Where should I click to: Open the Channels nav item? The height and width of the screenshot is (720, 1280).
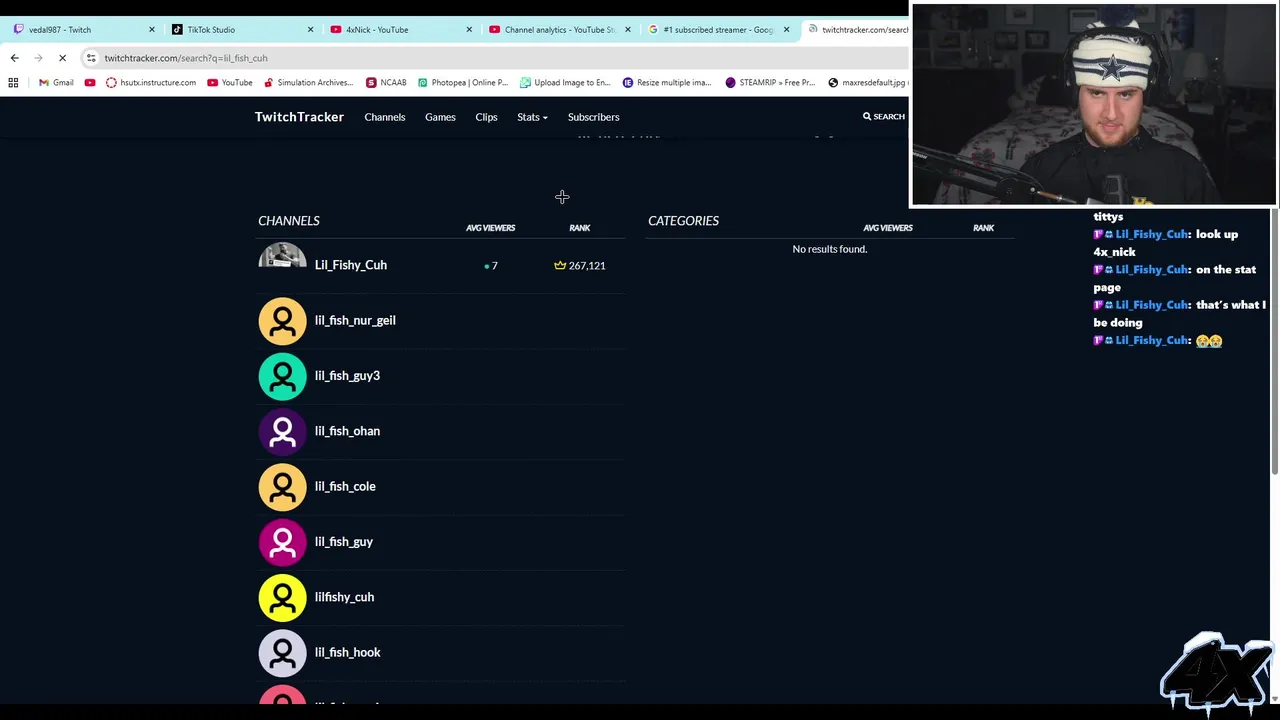coord(385,117)
